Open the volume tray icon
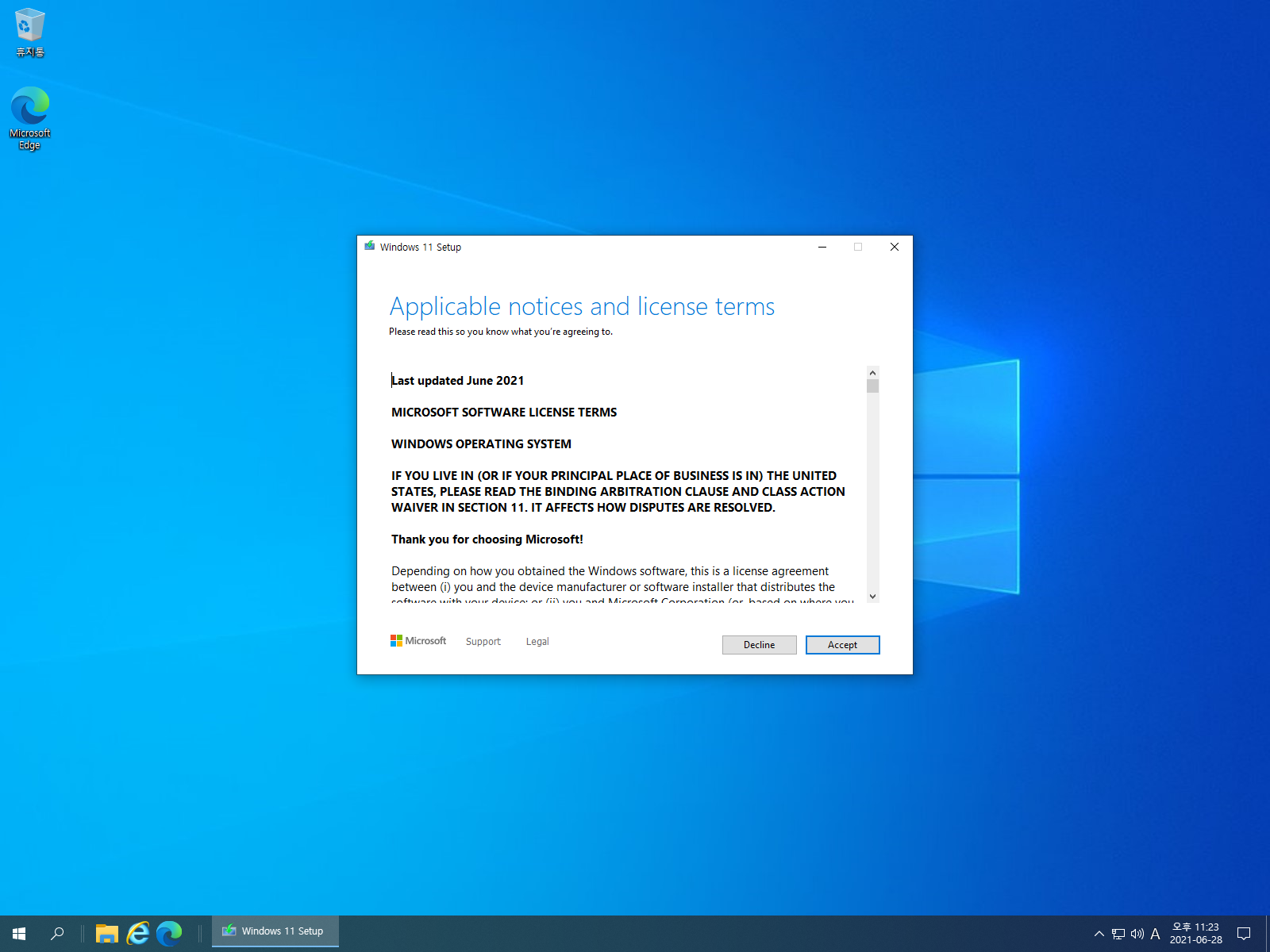The height and width of the screenshot is (952, 1270). click(x=1137, y=934)
